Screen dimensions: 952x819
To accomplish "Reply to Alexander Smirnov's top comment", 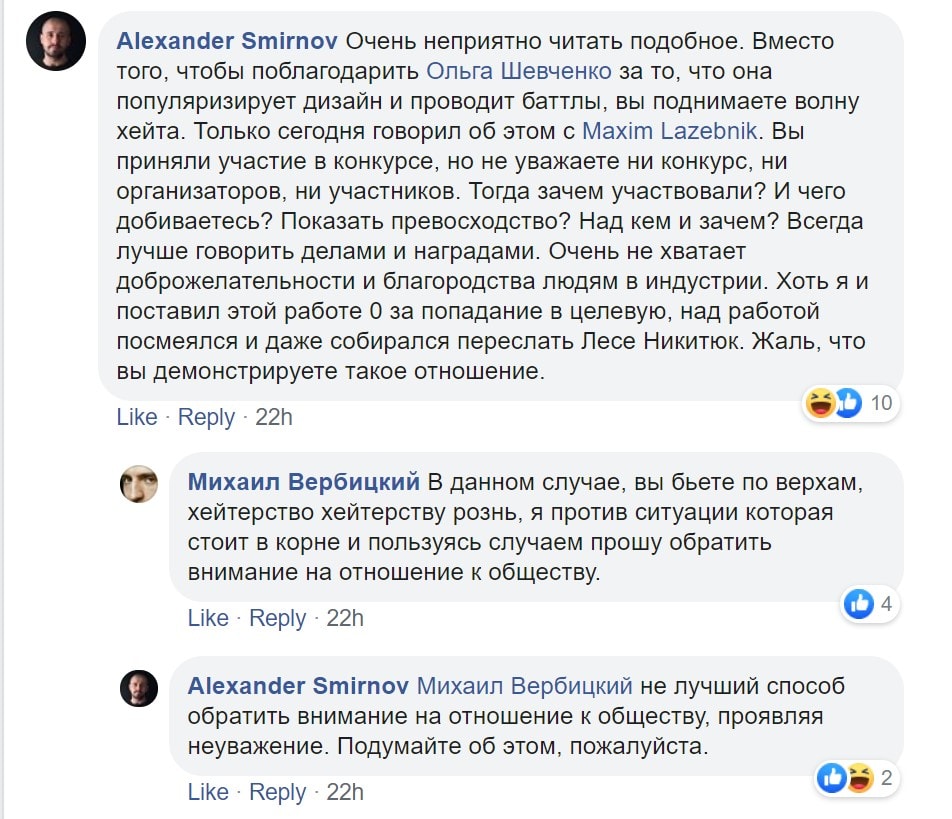I will pos(206,417).
